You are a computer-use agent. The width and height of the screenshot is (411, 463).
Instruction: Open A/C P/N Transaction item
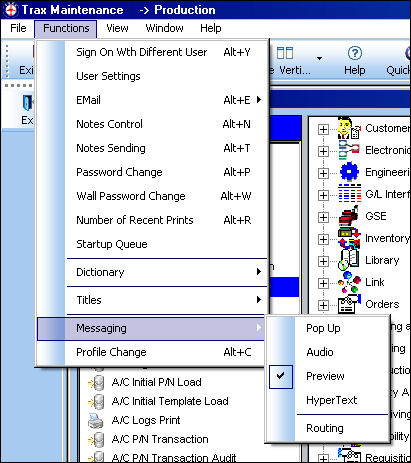tap(160, 440)
